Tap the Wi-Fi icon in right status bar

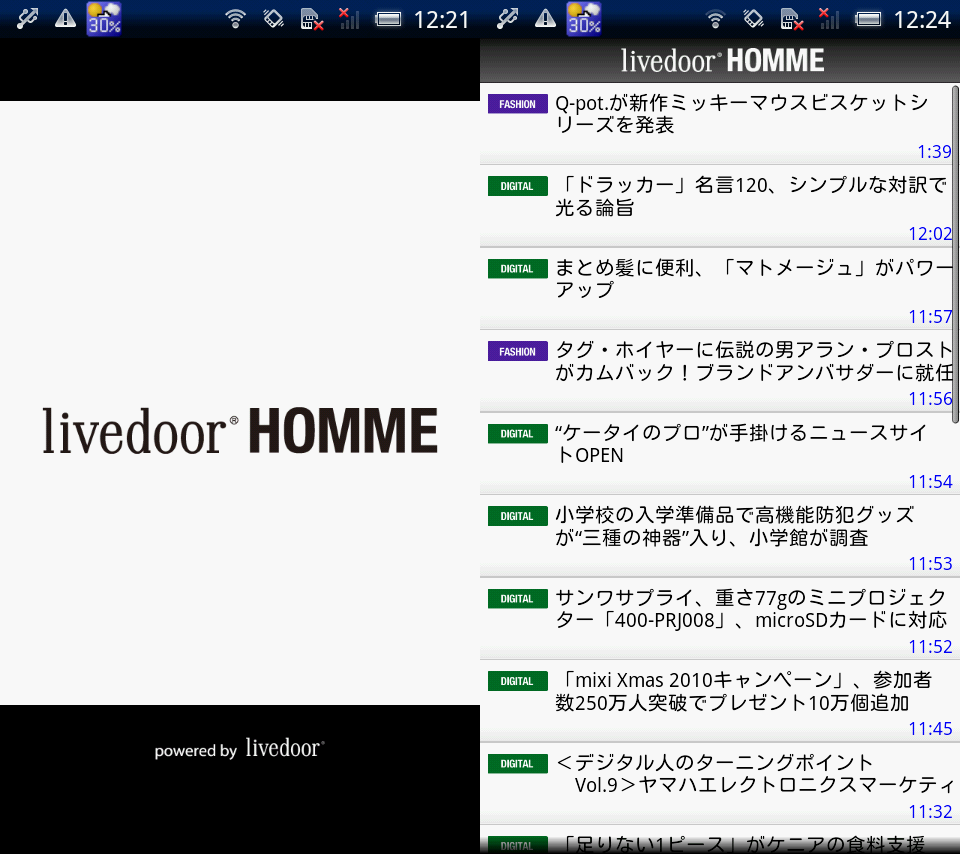(x=715, y=20)
